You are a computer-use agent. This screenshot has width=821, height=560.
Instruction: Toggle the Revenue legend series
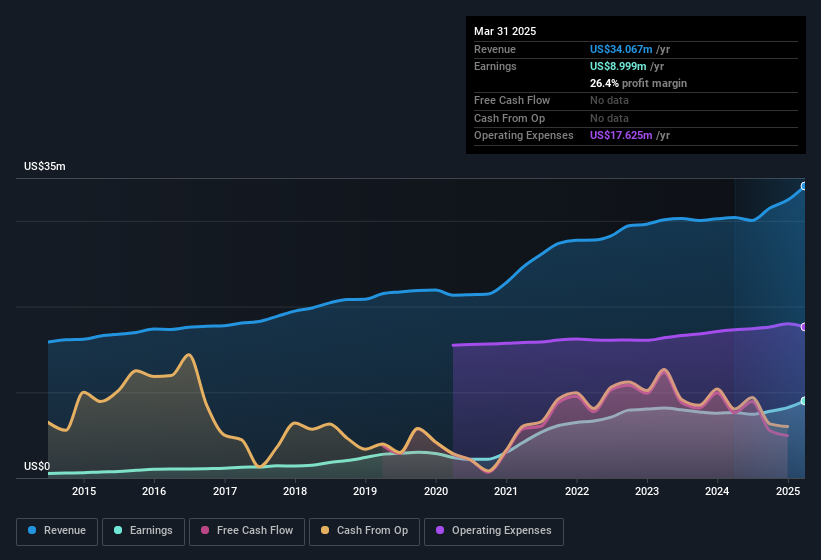click(x=57, y=531)
